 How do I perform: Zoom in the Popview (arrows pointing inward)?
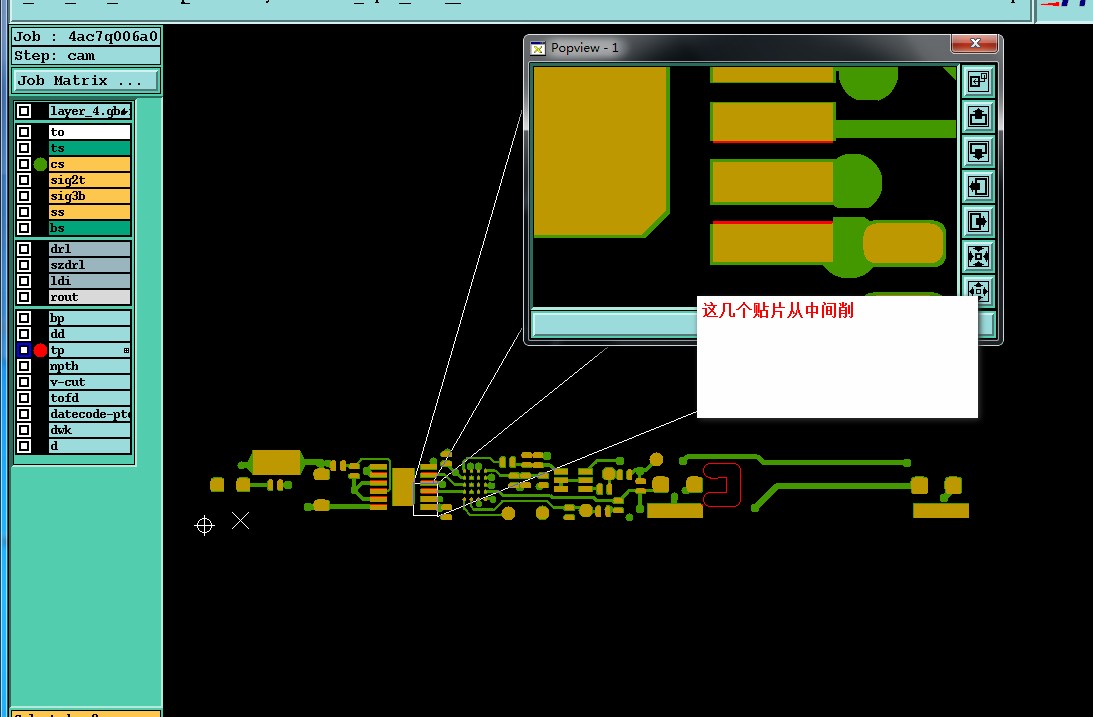pos(978,256)
